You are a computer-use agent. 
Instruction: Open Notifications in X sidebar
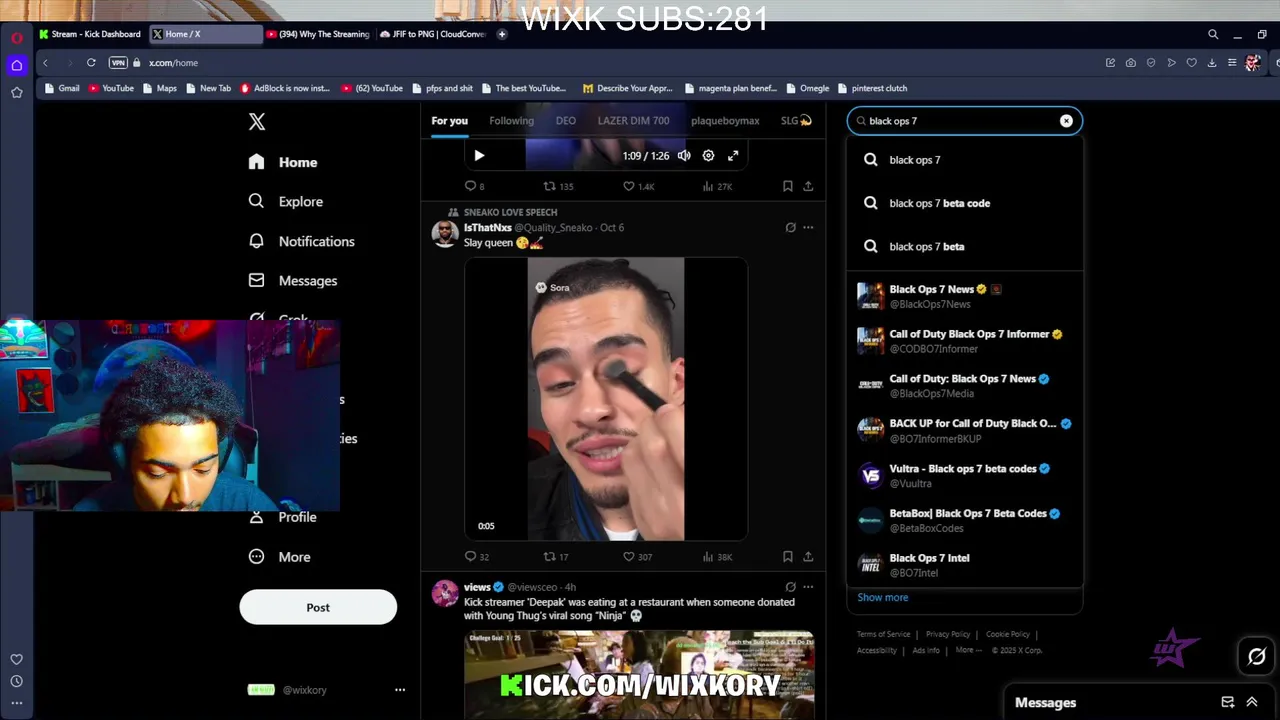[302, 241]
